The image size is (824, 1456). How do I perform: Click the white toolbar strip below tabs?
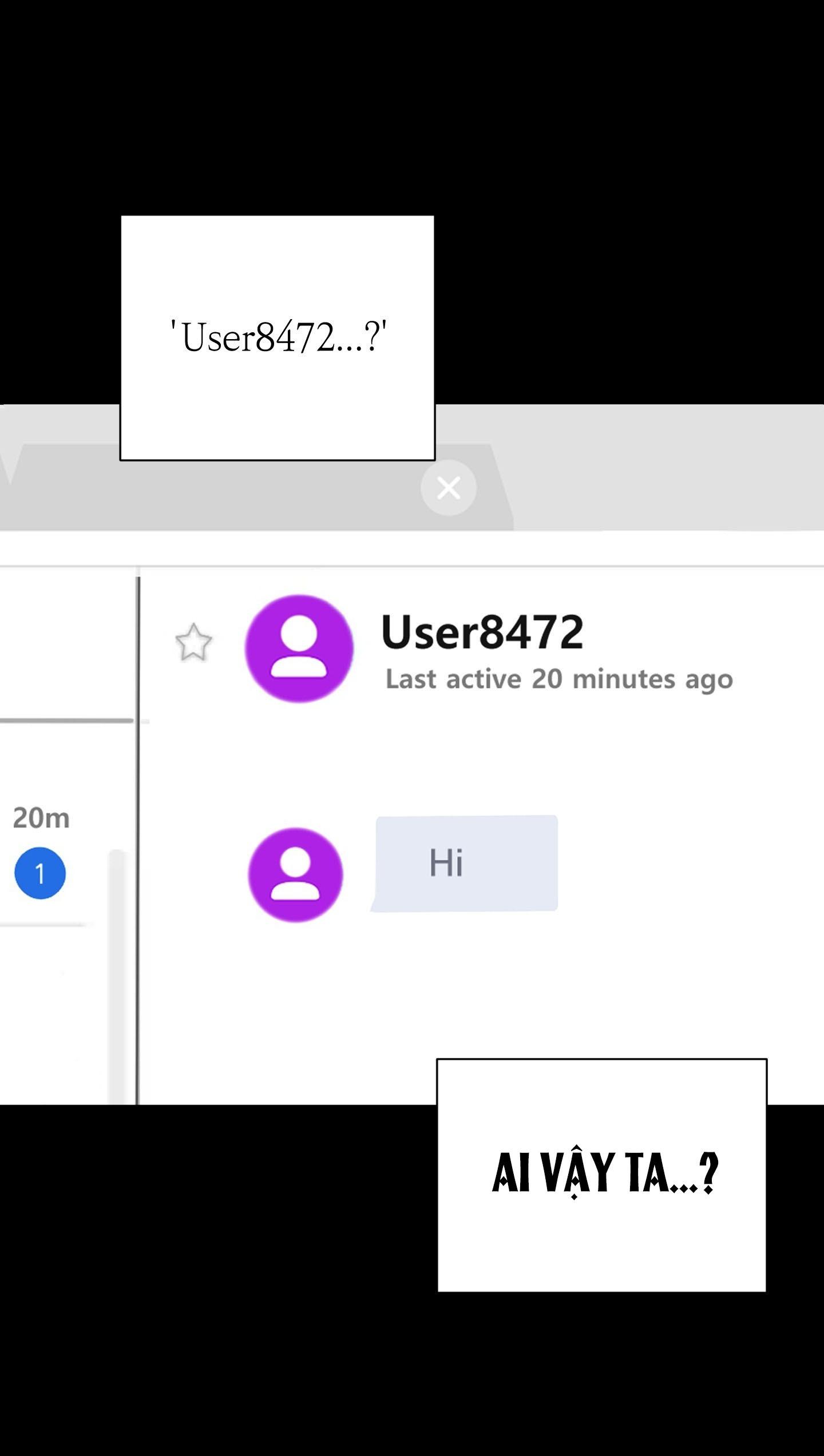(x=412, y=548)
